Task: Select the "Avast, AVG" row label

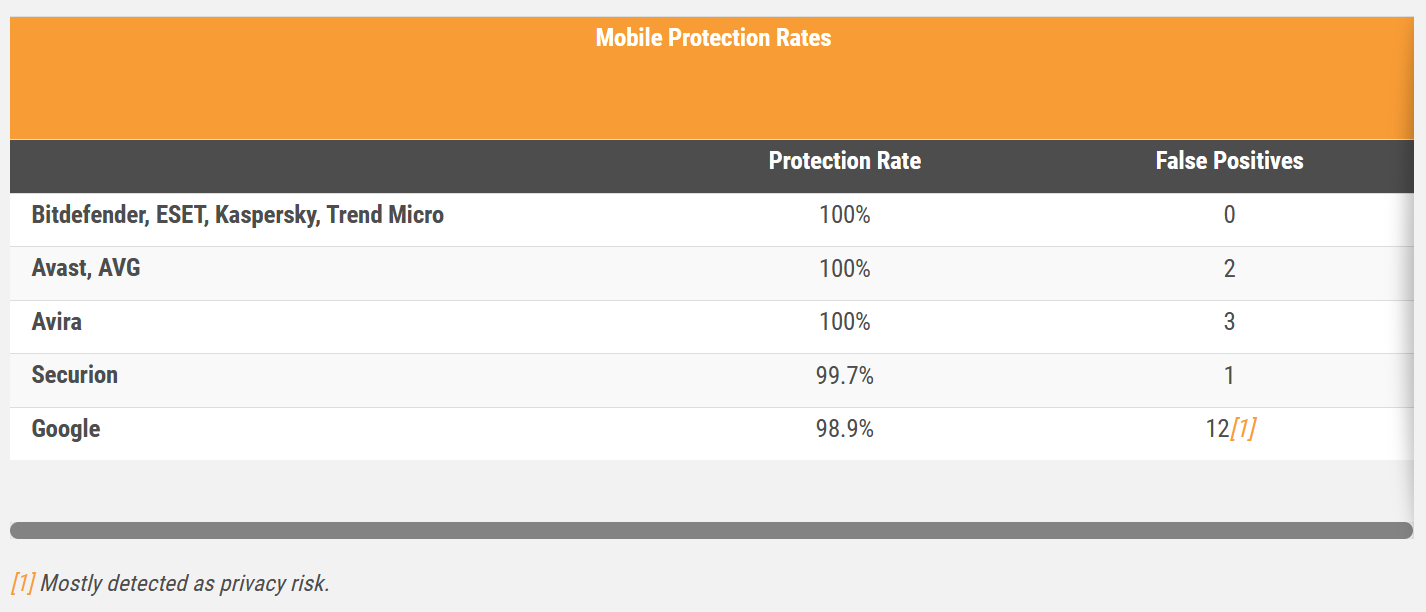Action: 86,268
